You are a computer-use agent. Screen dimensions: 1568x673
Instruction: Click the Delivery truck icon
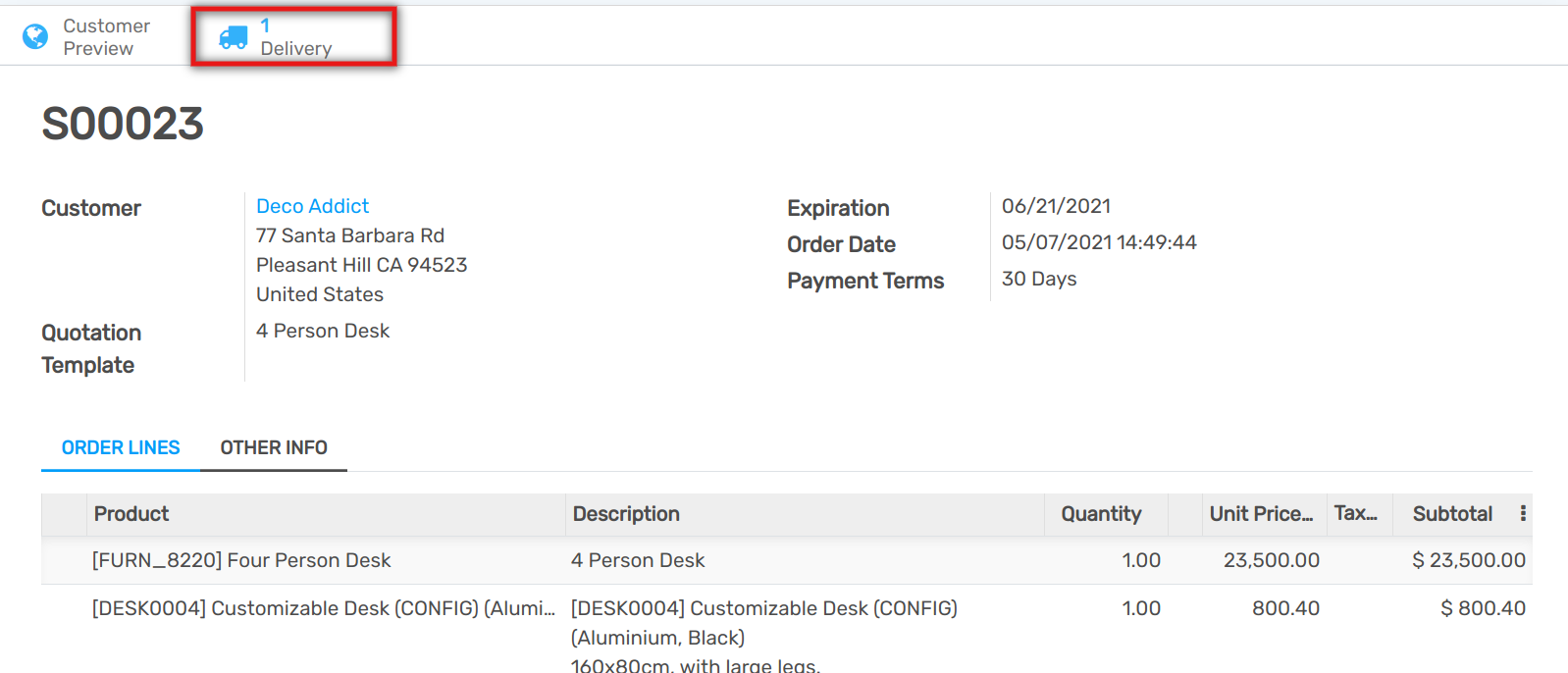(234, 37)
